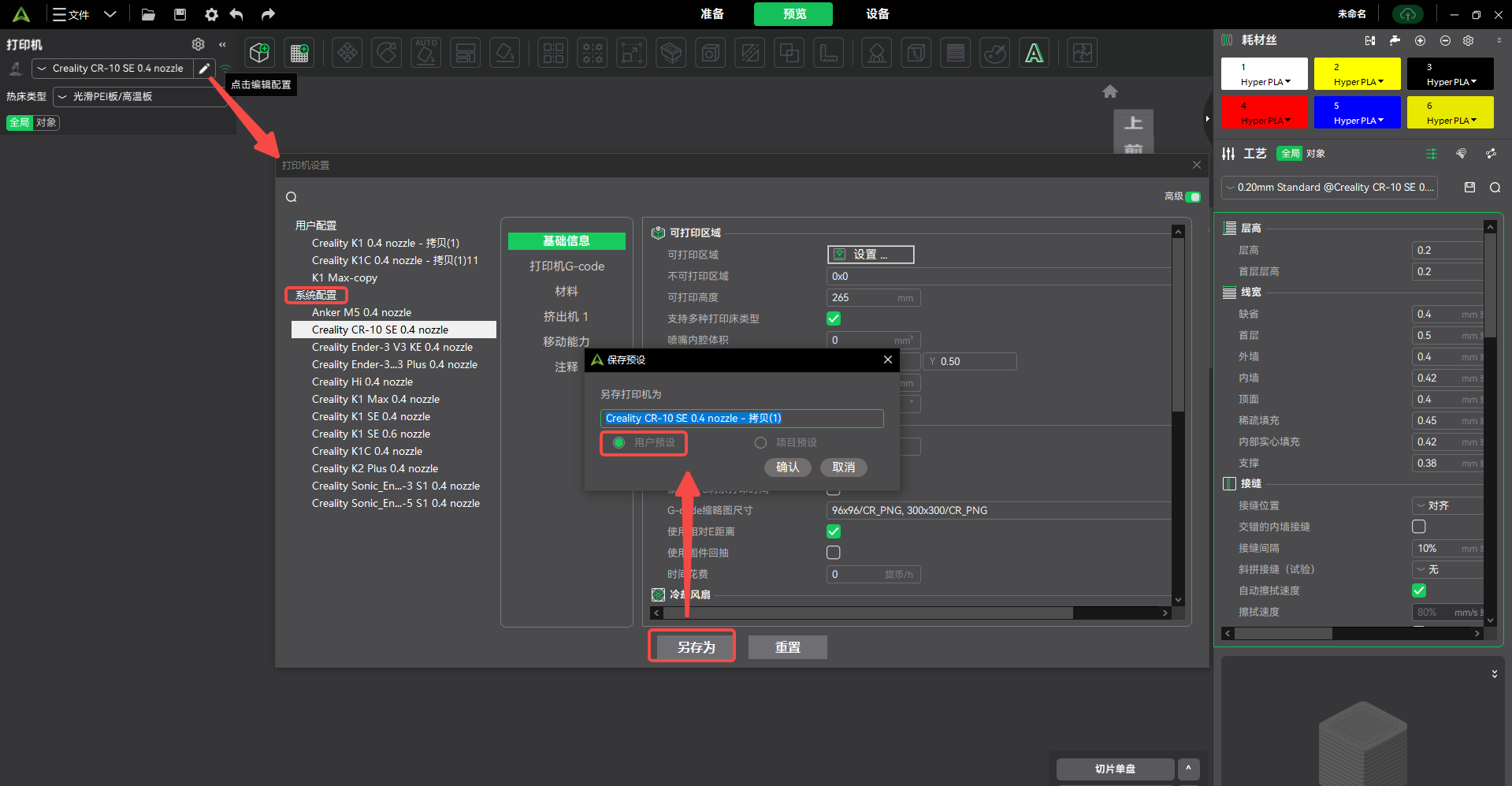
Task: Check the 使用固件回抽 checkbox
Action: click(834, 553)
